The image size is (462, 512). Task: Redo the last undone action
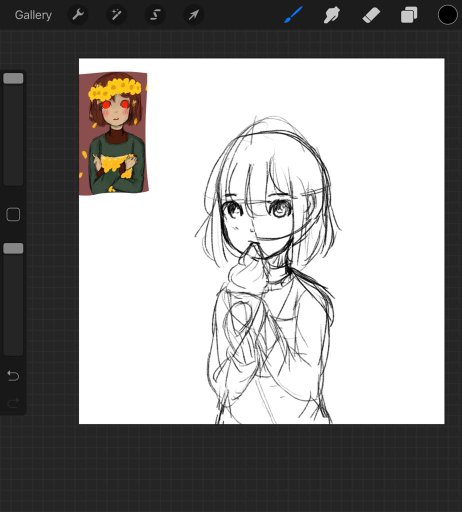13,403
